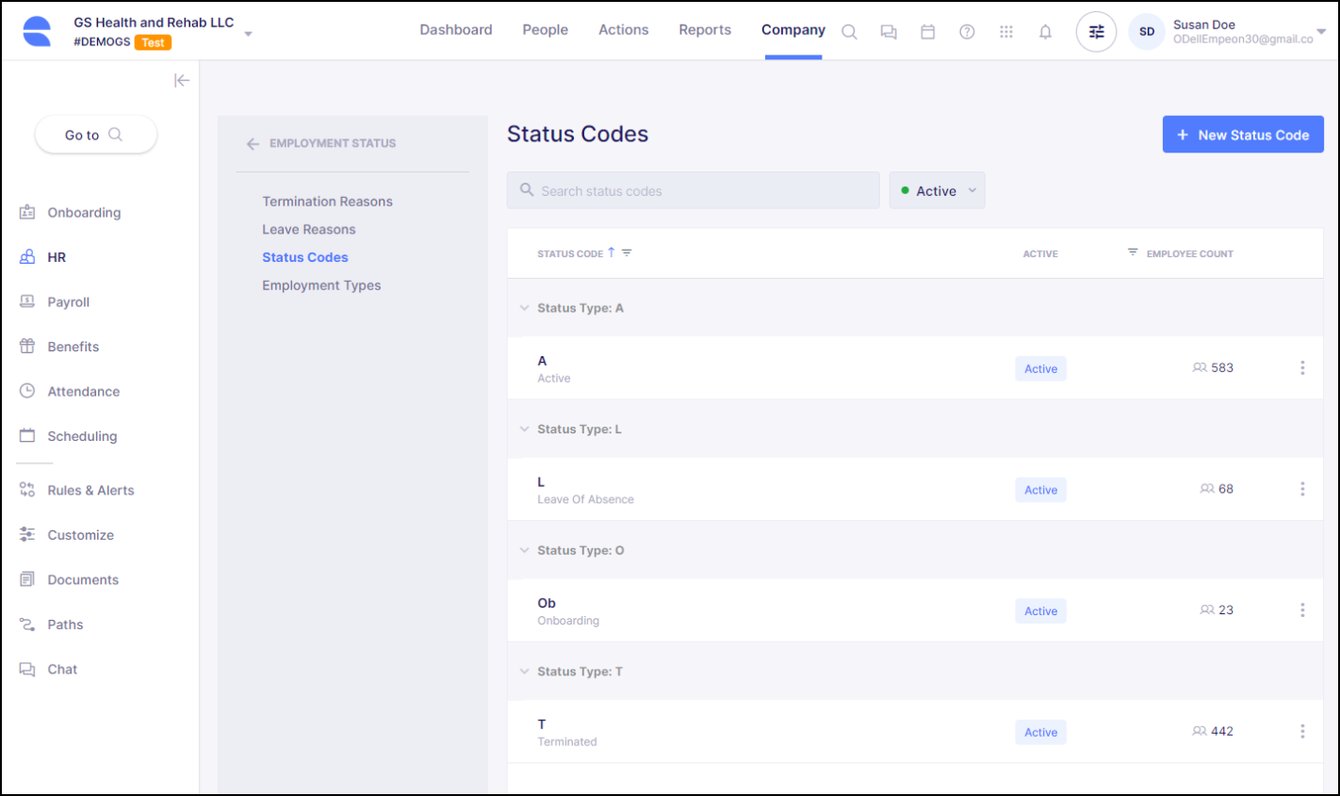Collapse the Status Type: A group

click(x=524, y=308)
